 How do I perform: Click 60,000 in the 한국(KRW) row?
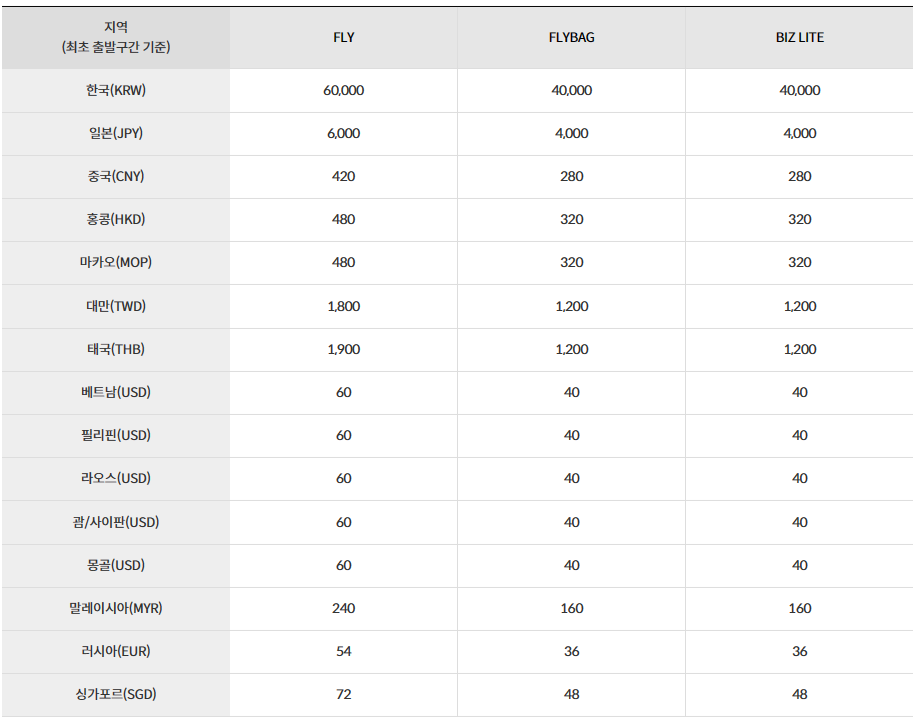click(344, 90)
